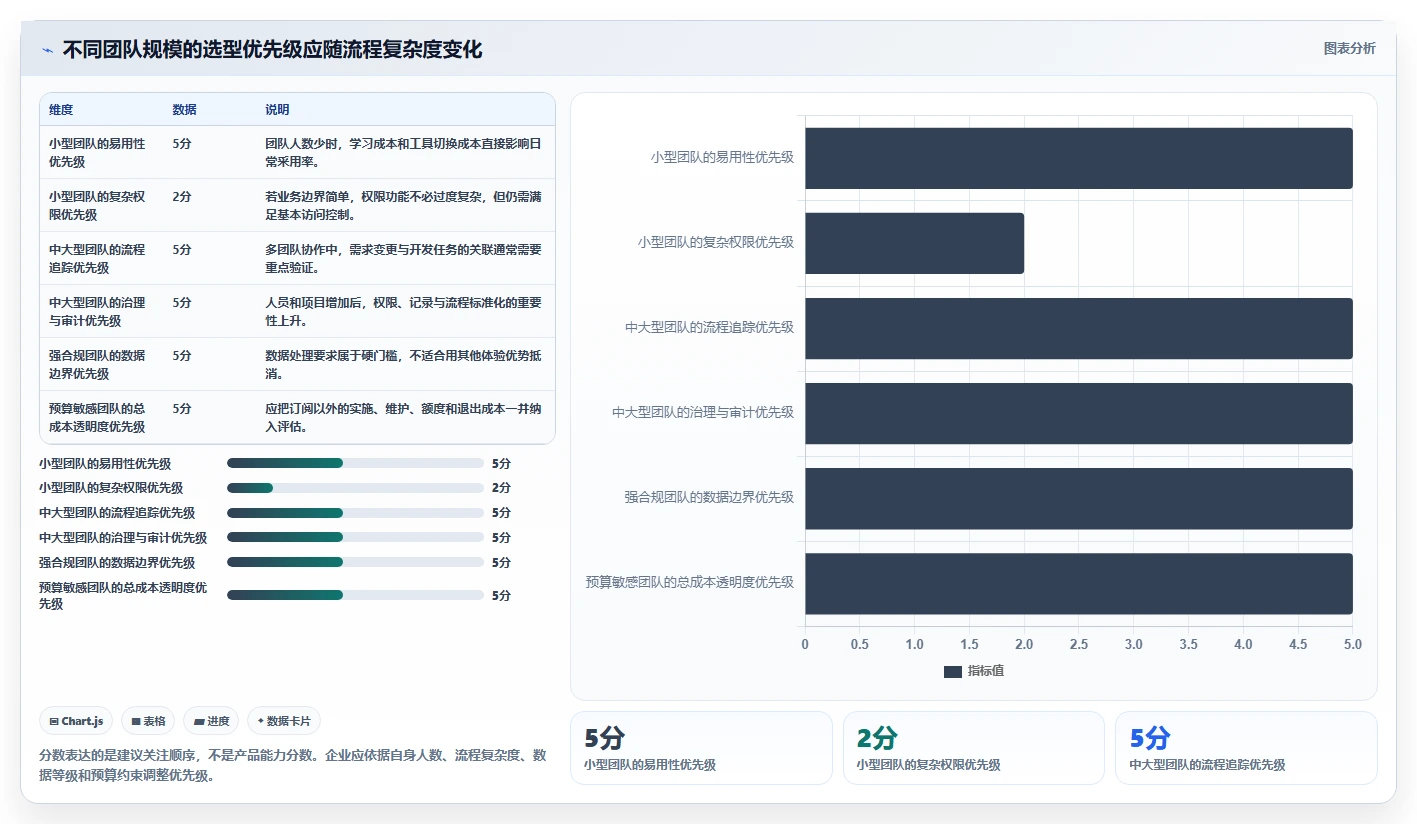Viewport: 1417px width, 824px height.
Task: Click description starting 团队人数少时
Action: coord(404,152)
